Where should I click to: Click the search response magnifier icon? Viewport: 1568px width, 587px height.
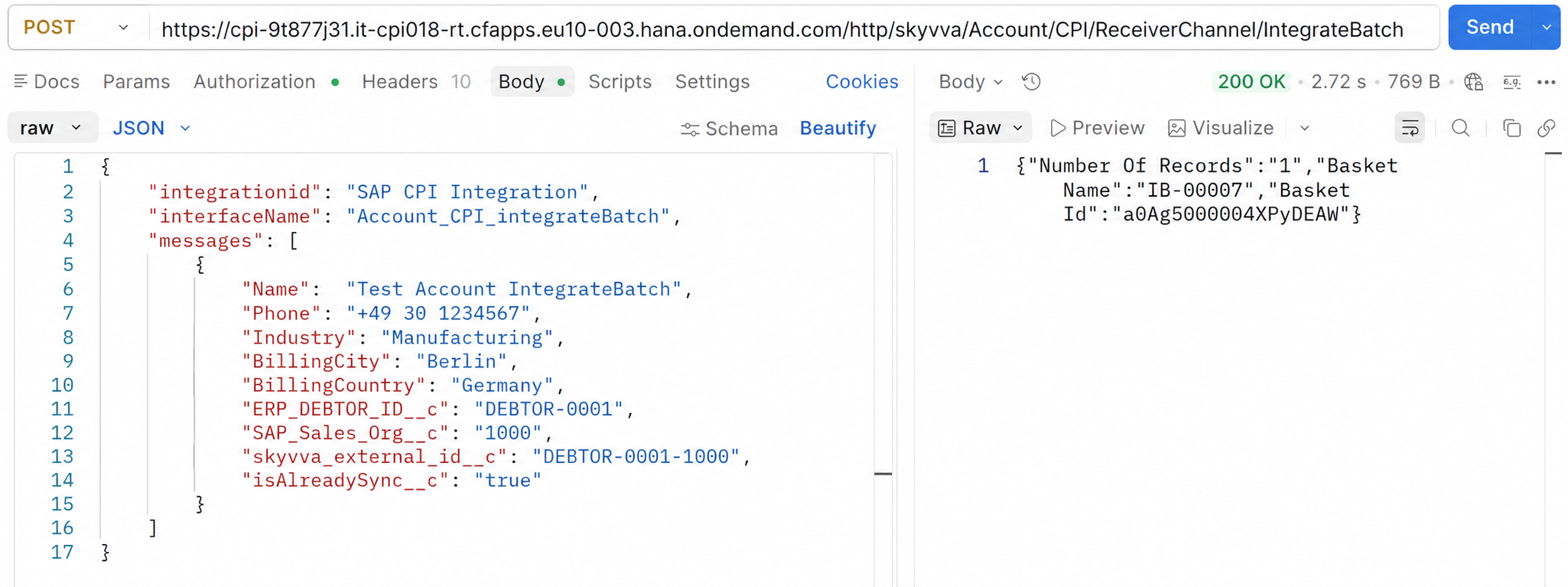[1460, 128]
